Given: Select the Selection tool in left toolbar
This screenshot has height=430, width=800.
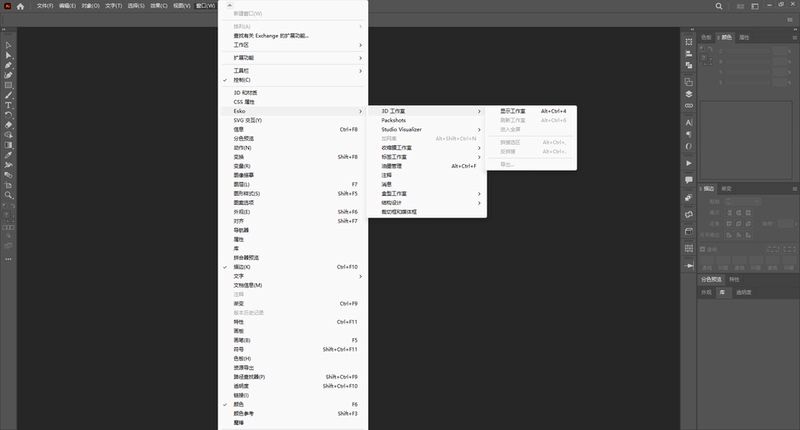Looking at the screenshot, I should pyautogui.click(x=8, y=45).
